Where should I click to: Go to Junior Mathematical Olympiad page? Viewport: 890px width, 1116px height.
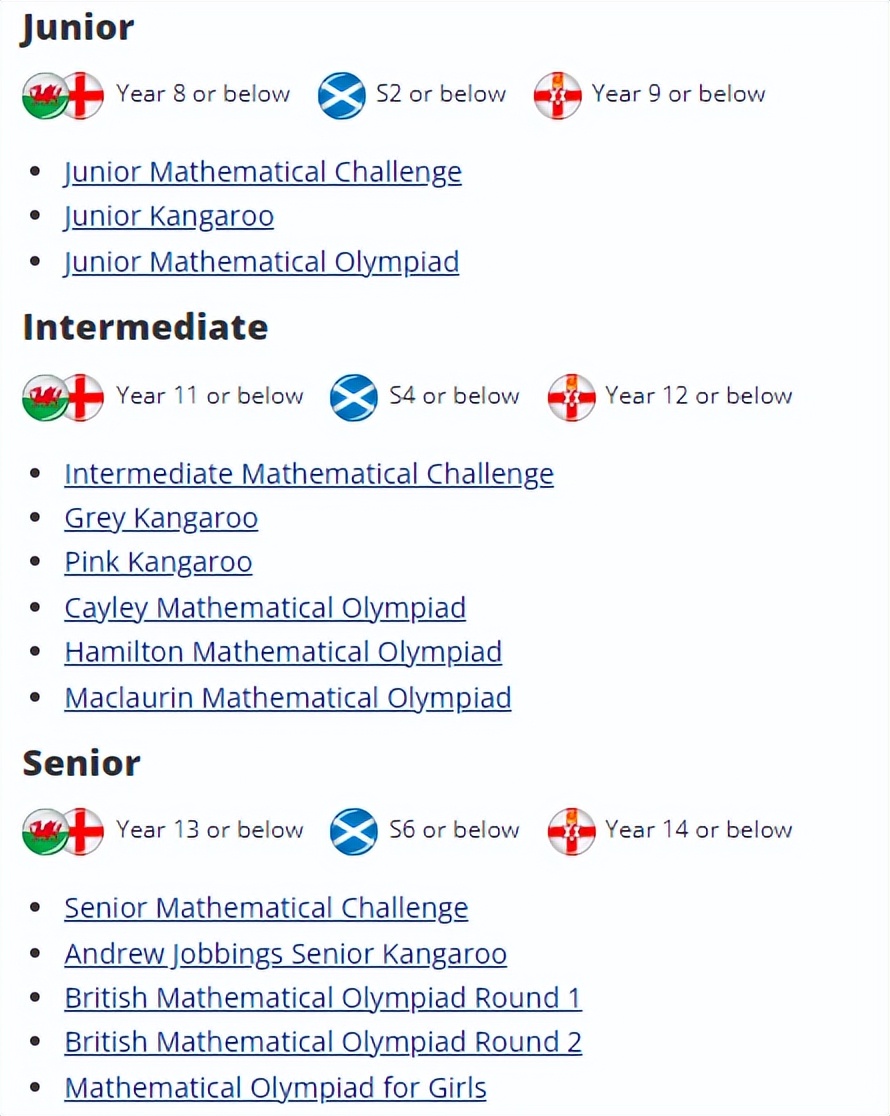point(262,262)
